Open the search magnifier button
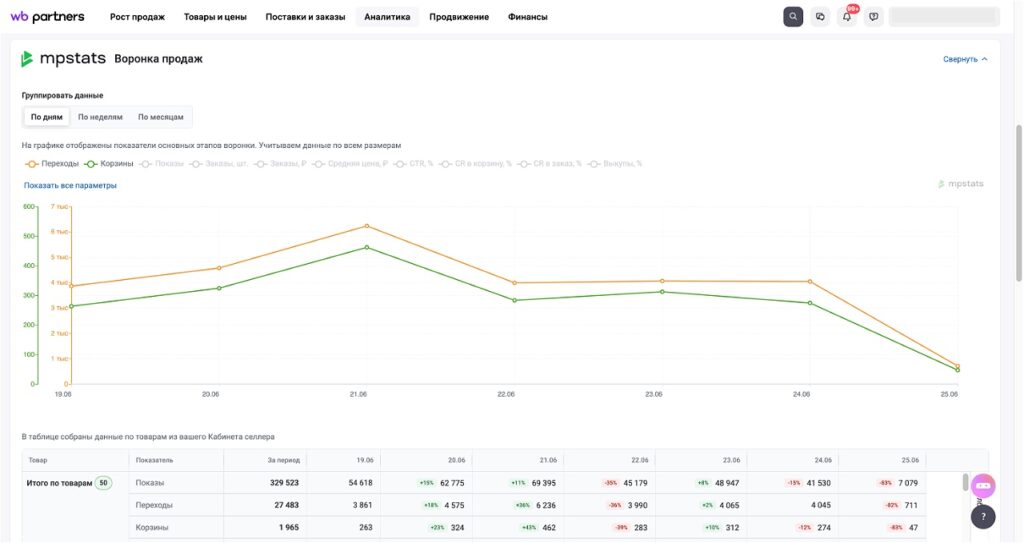This screenshot has width=1024, height=543. point(793,17)
